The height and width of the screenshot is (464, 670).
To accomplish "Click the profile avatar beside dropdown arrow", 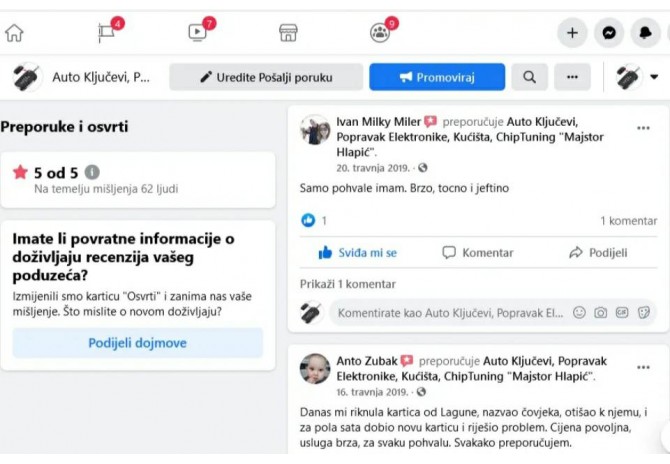I will click(629, 77).
